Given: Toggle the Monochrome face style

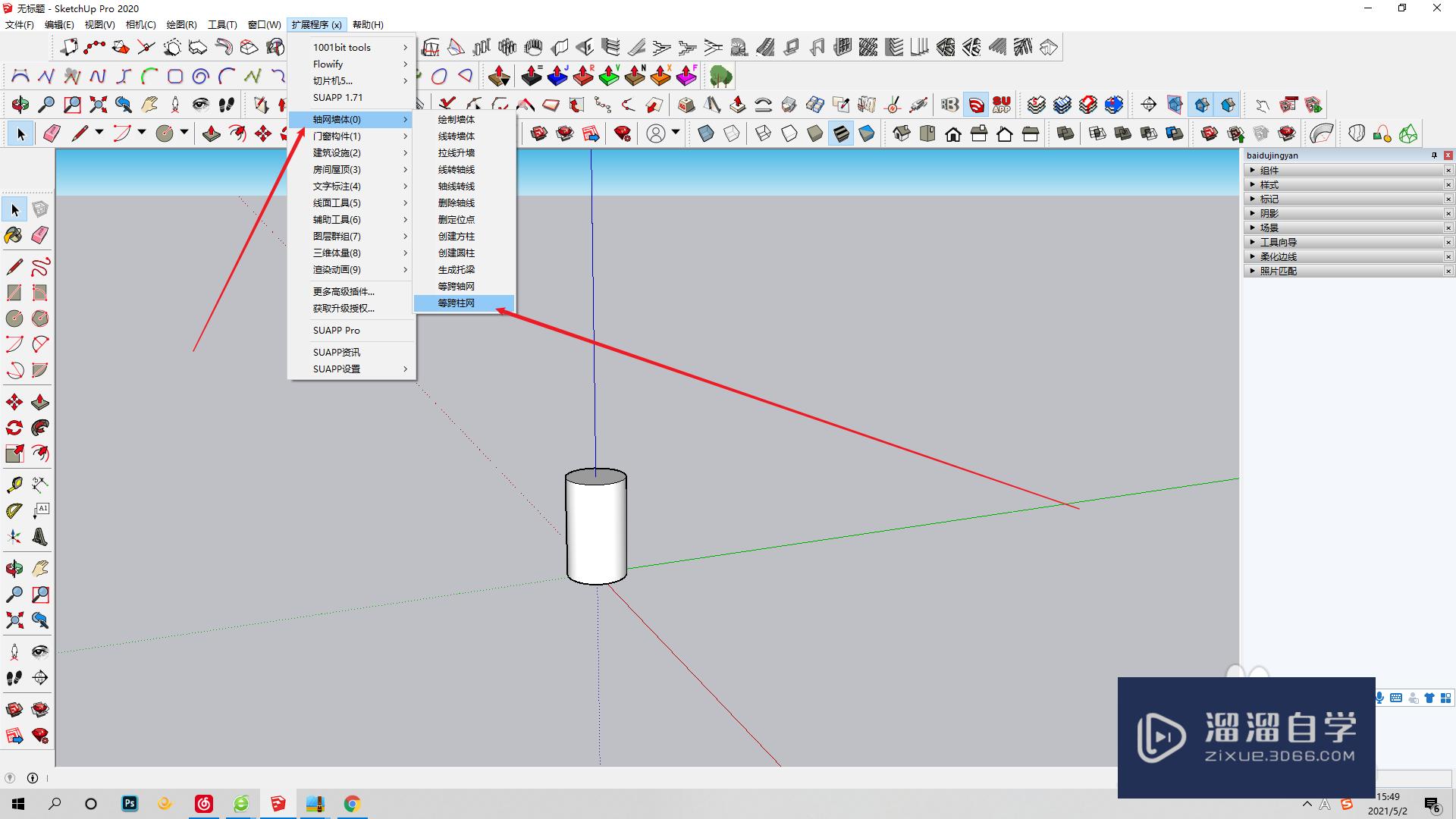Looking at the screenshot, I should 867,134.
